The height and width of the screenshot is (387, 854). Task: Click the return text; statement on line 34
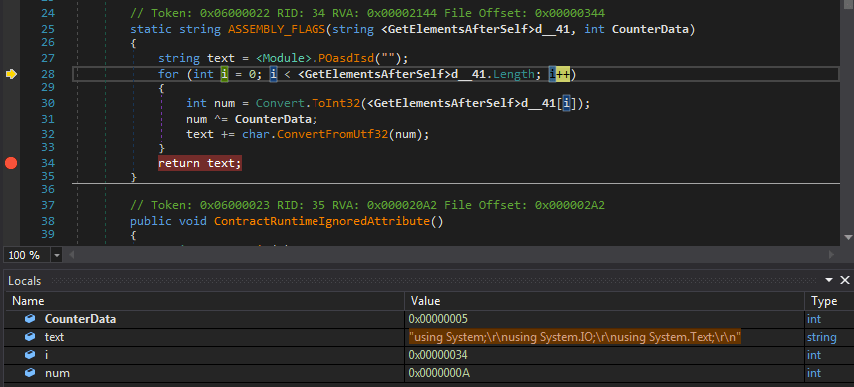pos(199,163)
